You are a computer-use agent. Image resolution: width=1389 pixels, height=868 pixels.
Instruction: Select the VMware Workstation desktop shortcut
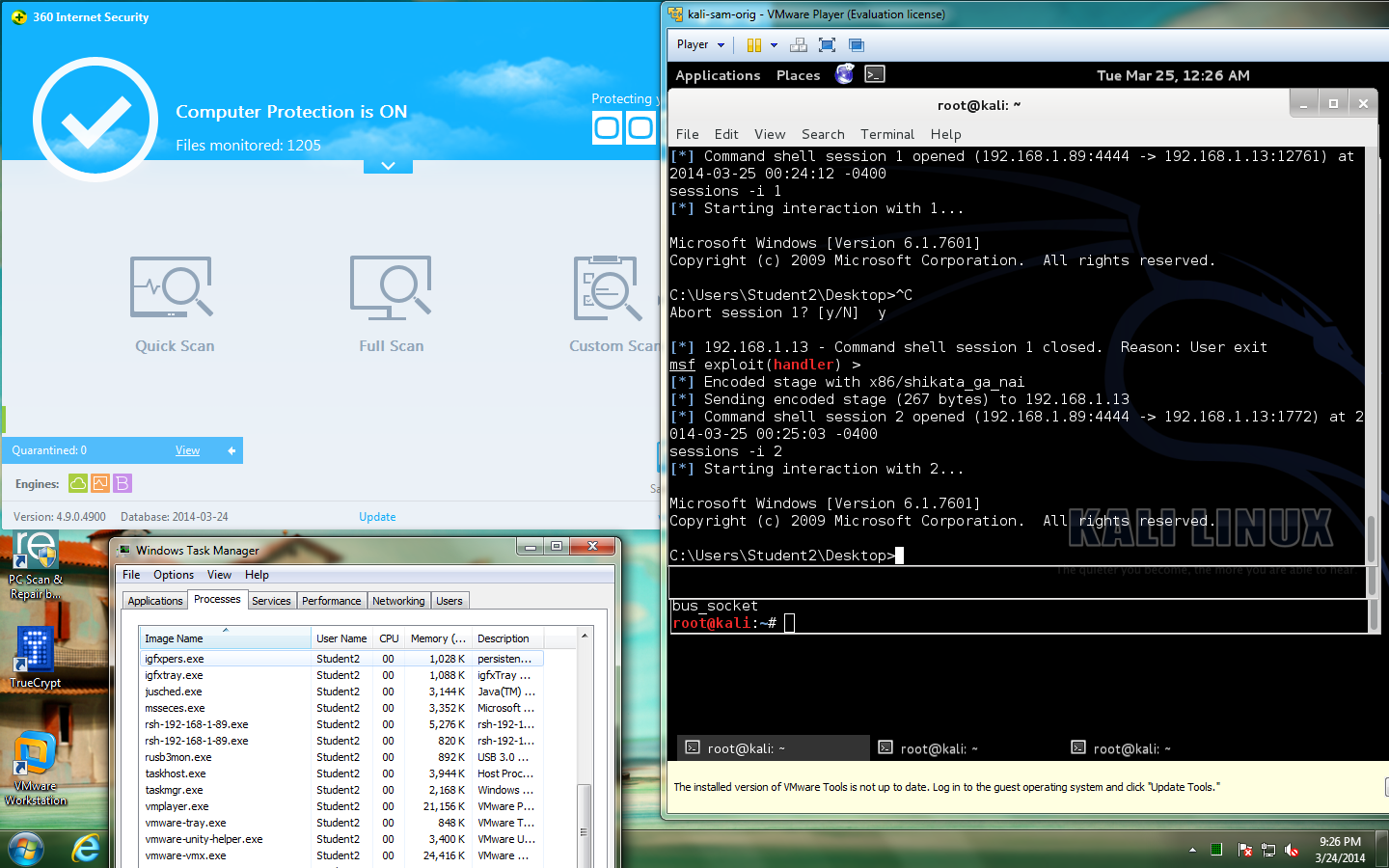tap(36, 769)
